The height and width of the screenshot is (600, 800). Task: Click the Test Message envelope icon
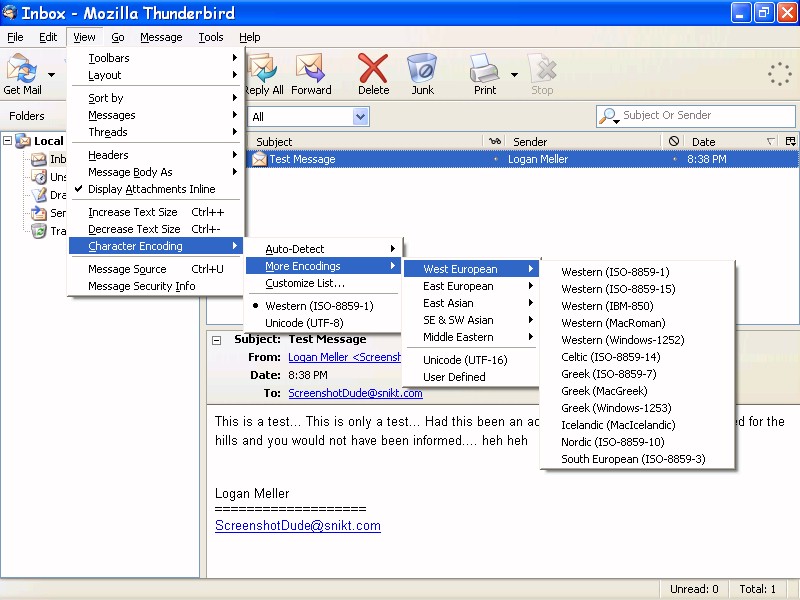tap(259, 159)
